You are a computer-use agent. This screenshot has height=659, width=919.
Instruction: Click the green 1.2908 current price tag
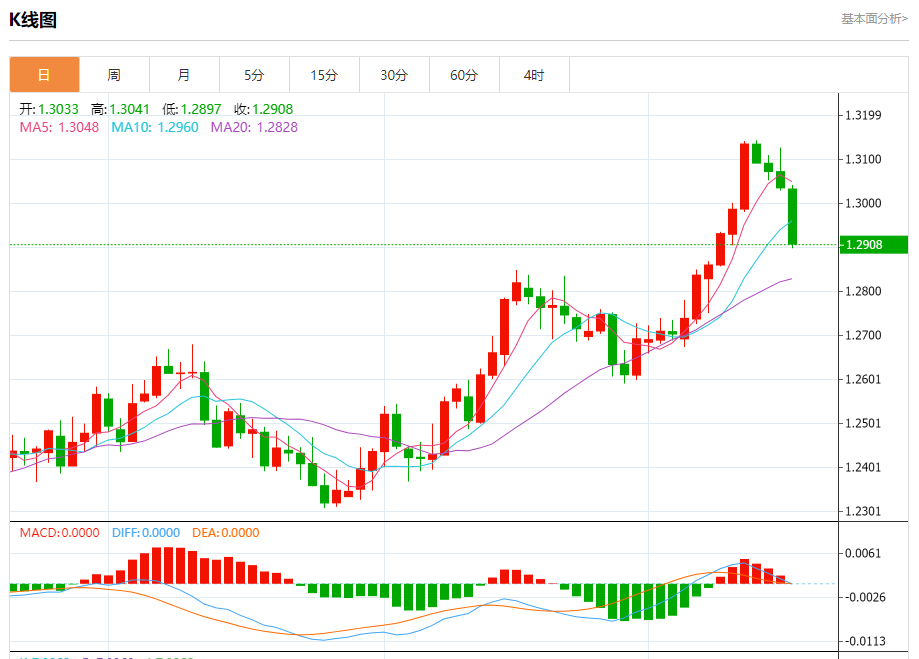pos(874,244)
